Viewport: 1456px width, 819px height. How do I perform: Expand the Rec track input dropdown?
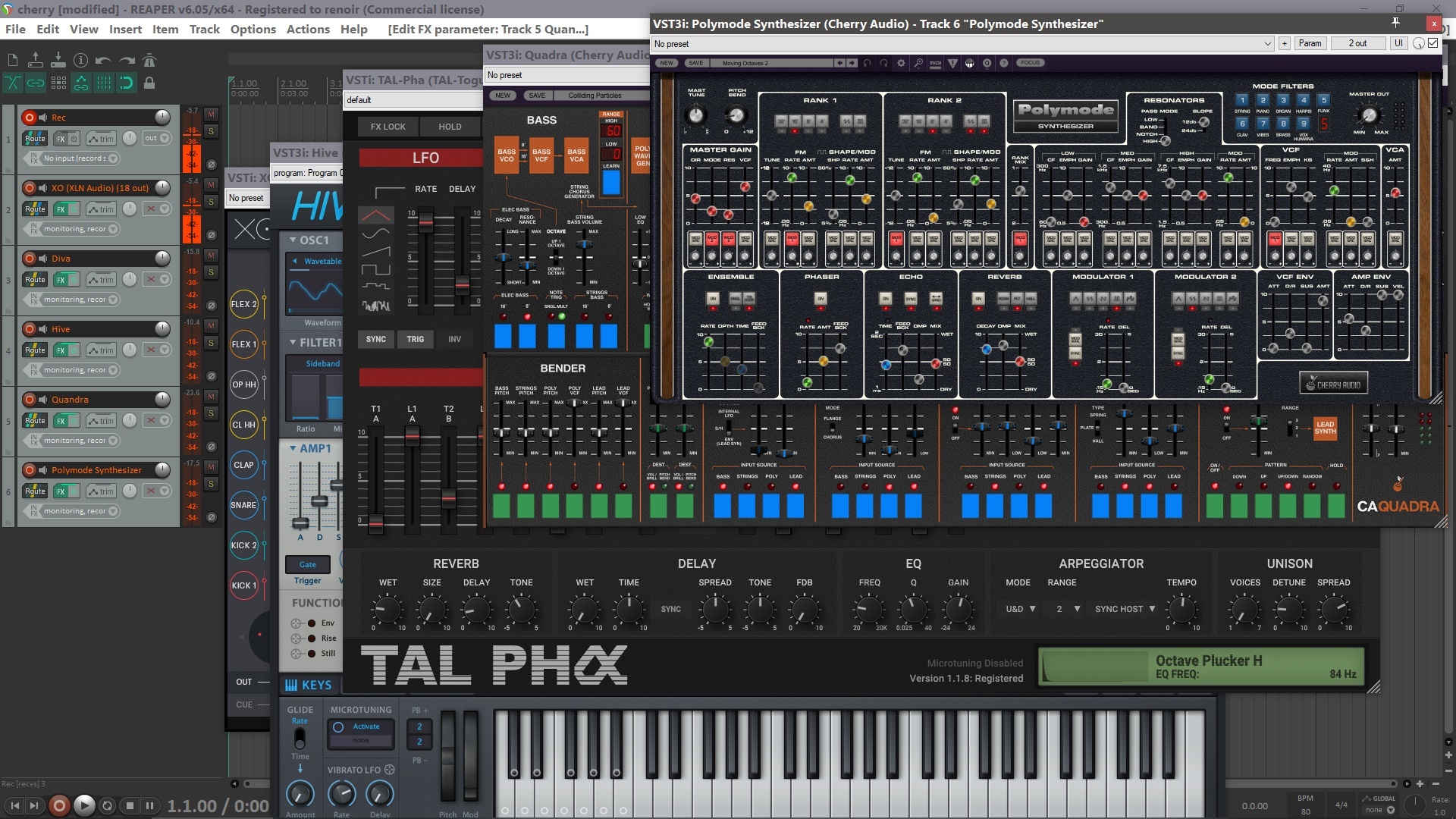[x=113, y=158]
